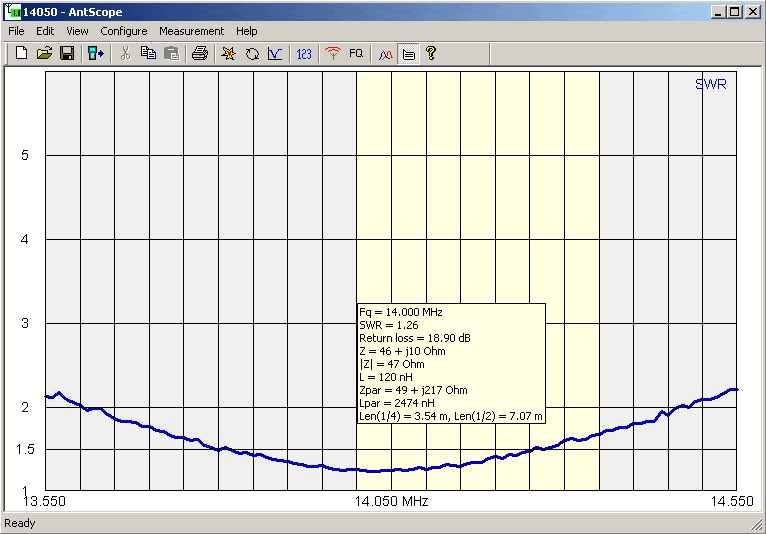Open the File menu
Screen dimensions: 766x534
point(17,31)
